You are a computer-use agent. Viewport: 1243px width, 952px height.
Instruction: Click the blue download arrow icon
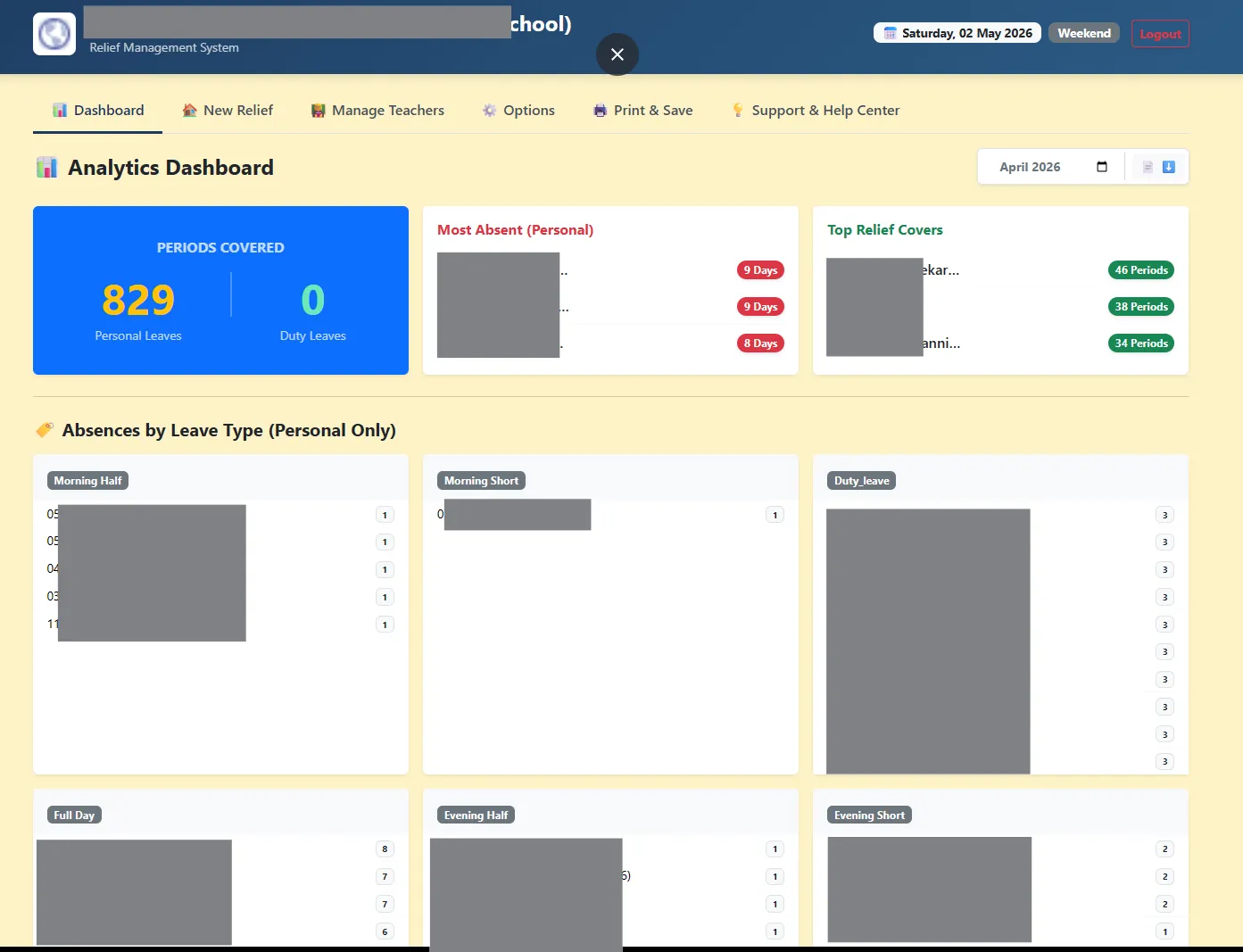[x=1169, y=167]
